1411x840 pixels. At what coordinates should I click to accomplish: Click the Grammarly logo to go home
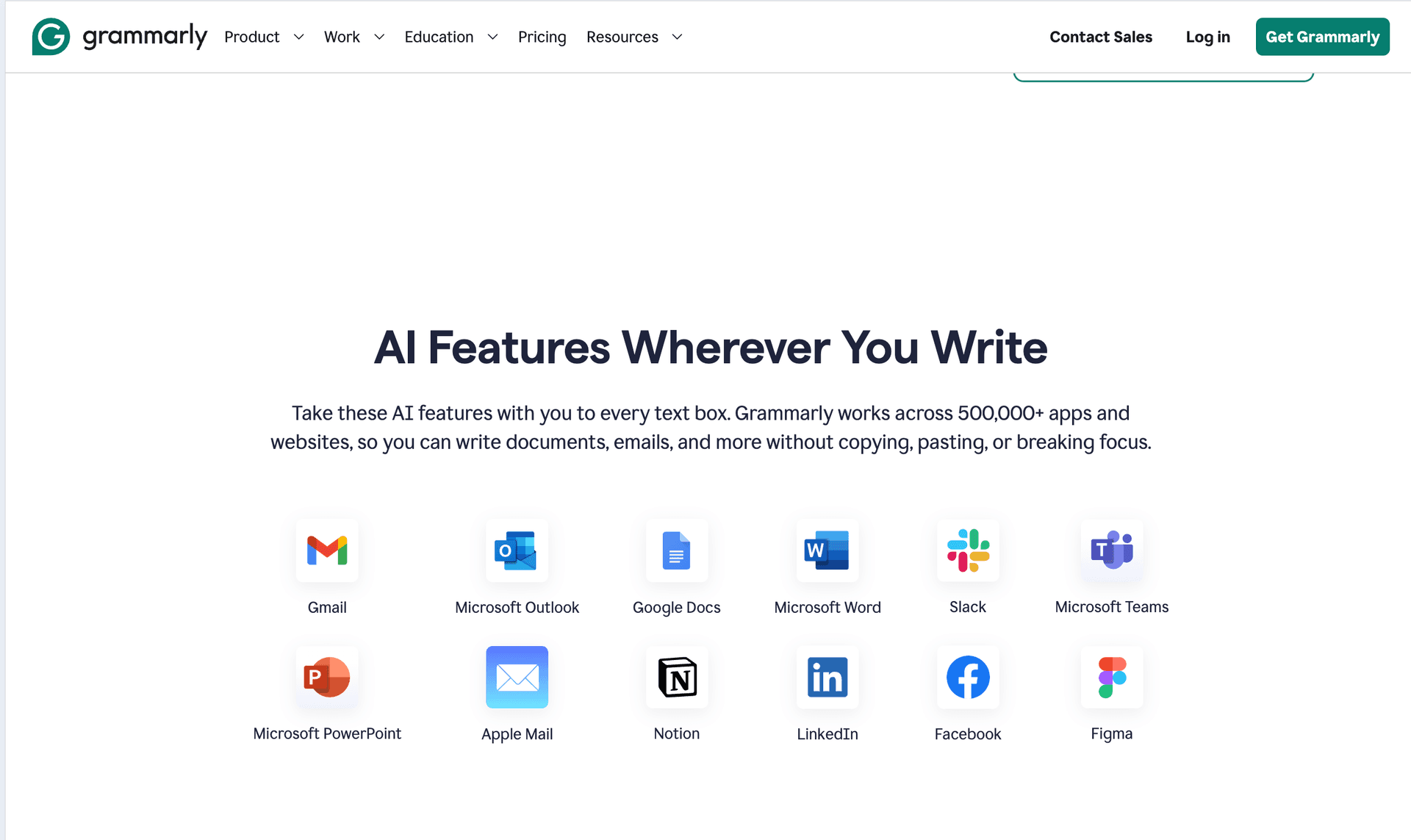pos(119,37)
